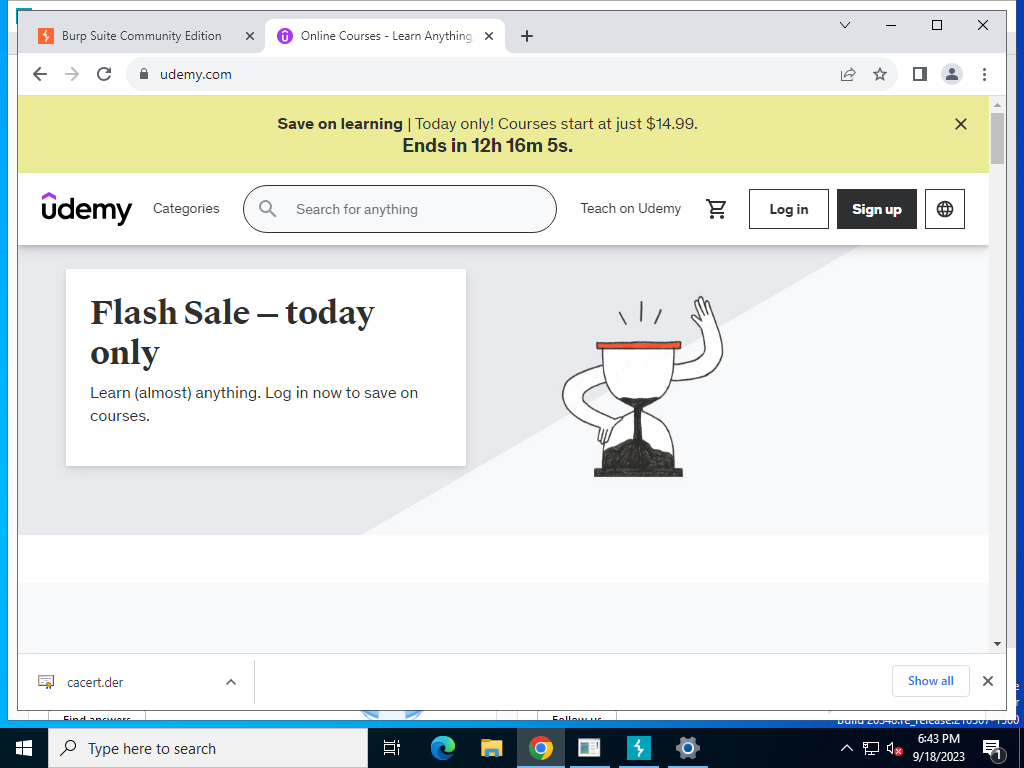Click the search magnifier icon

tap(267, 209)
